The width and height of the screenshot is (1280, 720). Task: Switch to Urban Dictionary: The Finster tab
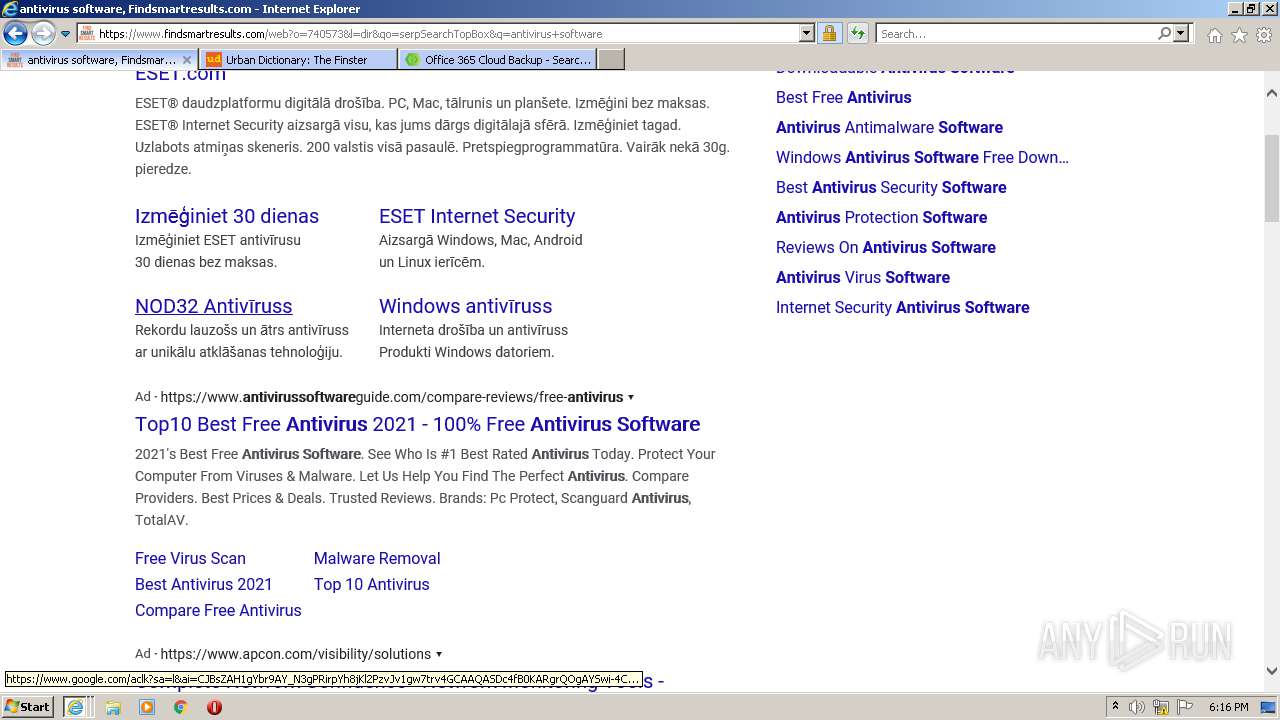tap(297, 59)
